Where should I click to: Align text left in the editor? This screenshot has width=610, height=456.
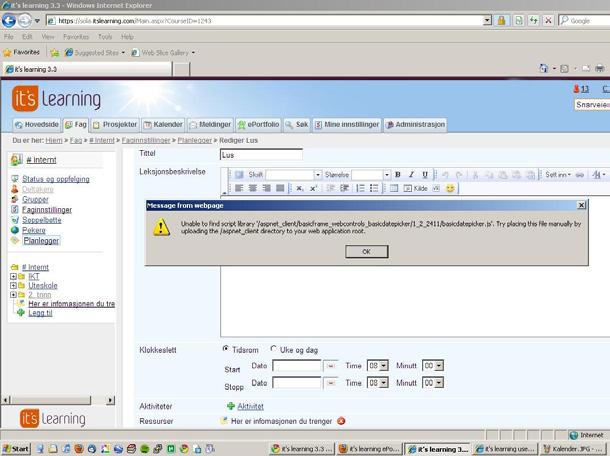tap(239, 188)
